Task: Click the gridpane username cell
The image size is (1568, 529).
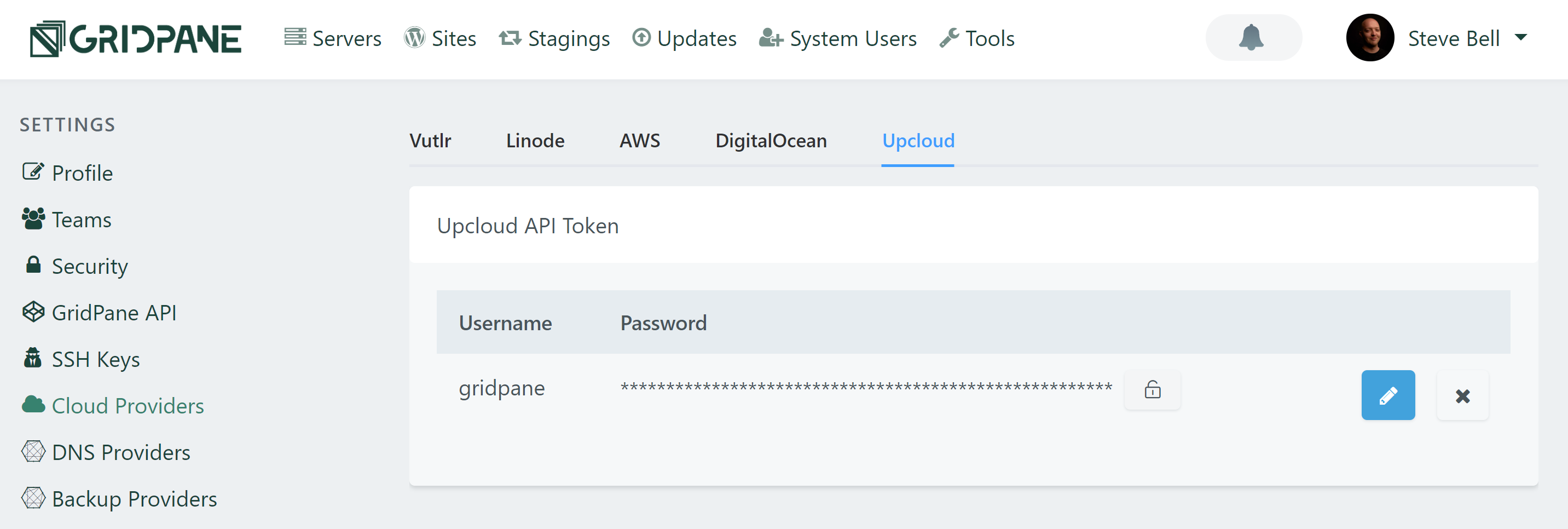Action: 501,388
